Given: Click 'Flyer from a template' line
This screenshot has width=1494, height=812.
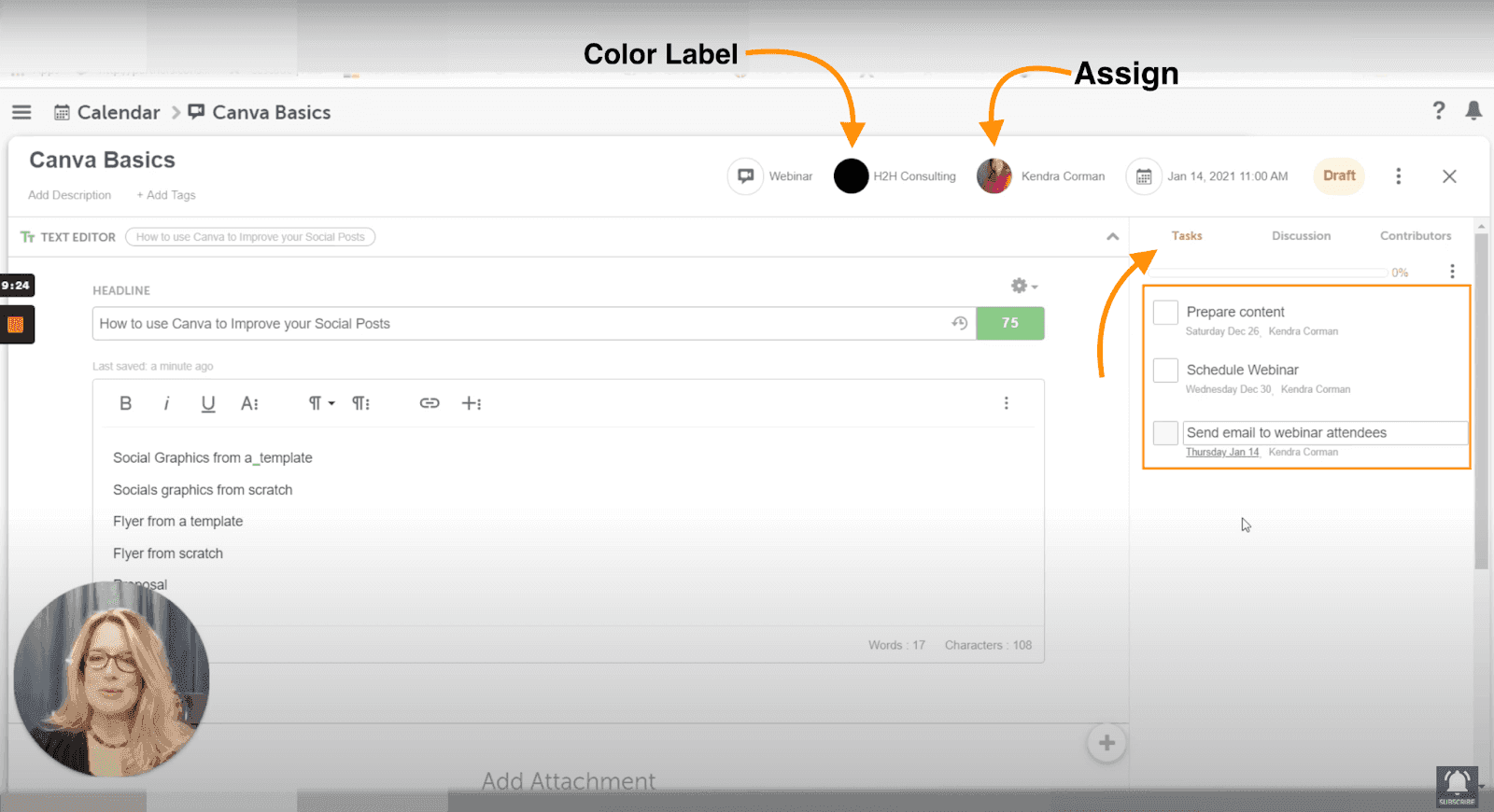Looking at the screenshot, I should (x=177, y=521).
